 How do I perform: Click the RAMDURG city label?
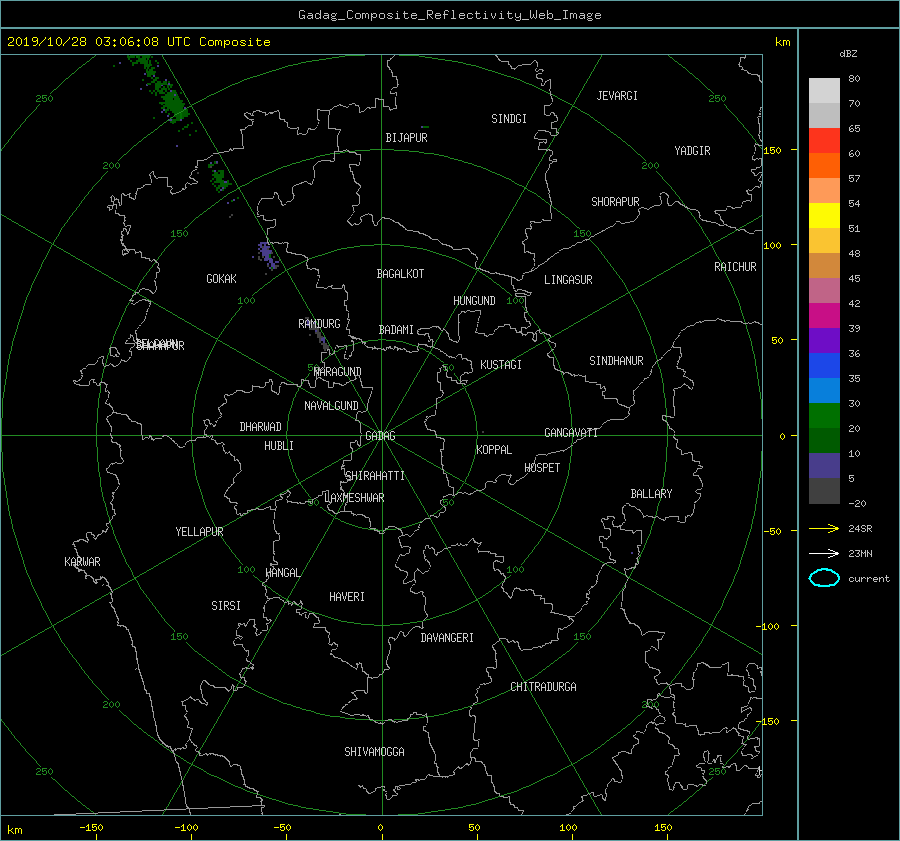(319, 324)
